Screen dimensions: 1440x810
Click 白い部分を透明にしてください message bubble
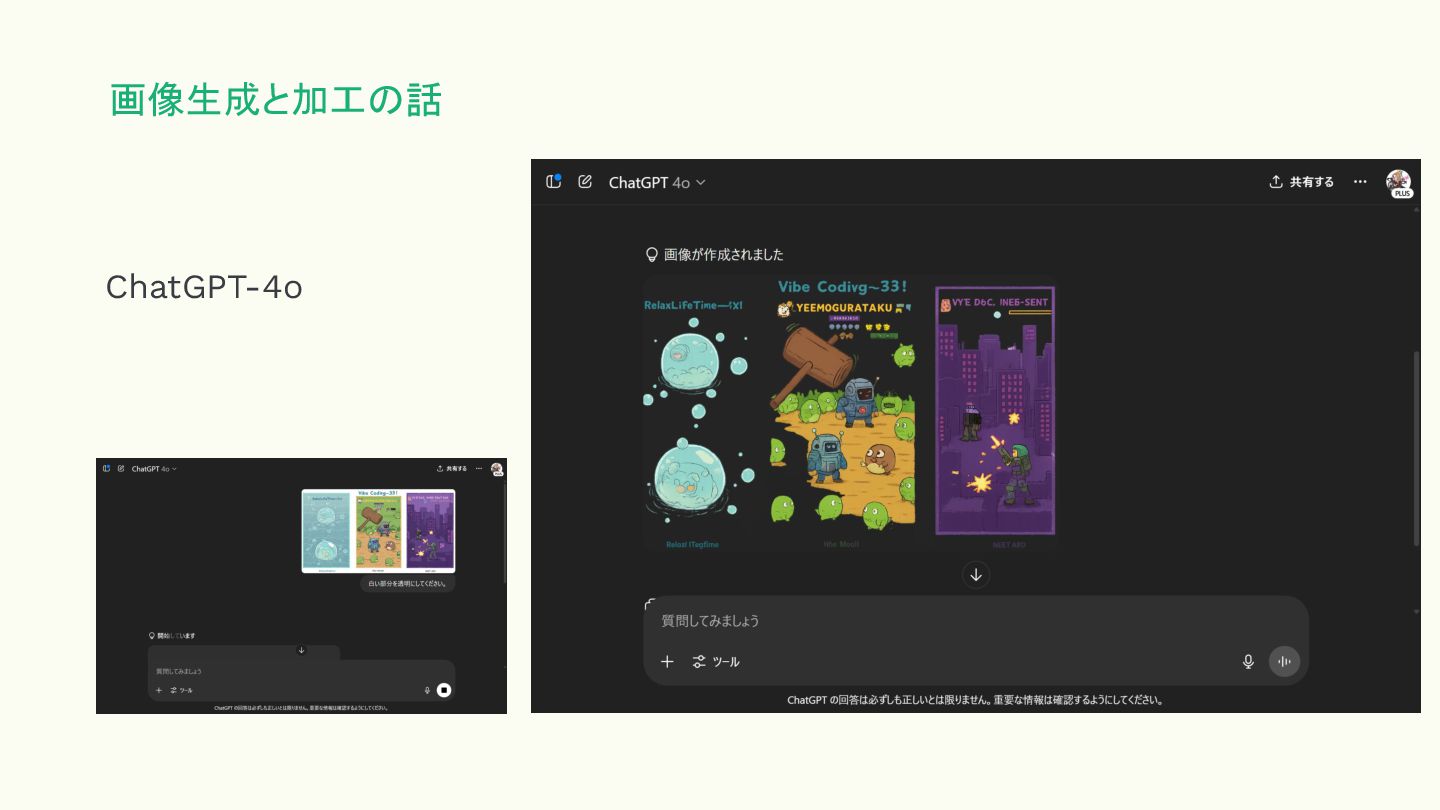point(408,583)
